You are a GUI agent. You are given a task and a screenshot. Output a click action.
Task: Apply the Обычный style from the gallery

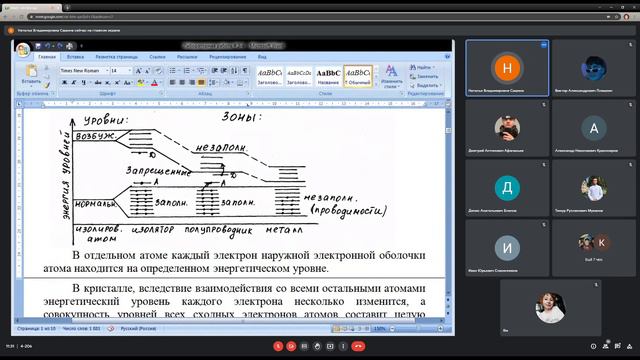[358, 76]
